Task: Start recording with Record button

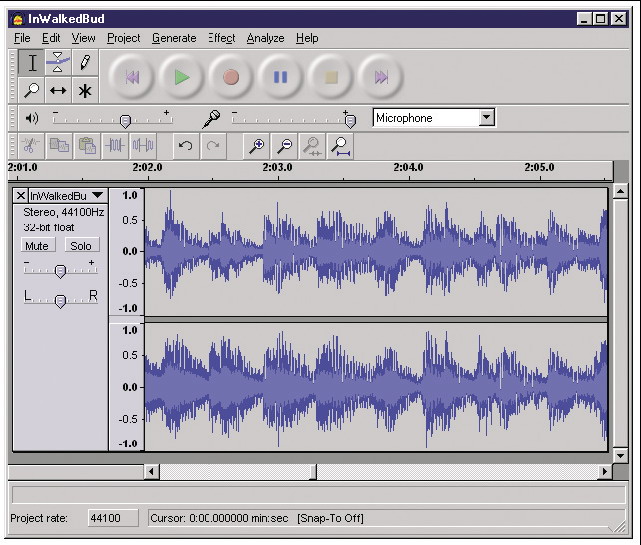Action: 231,77
